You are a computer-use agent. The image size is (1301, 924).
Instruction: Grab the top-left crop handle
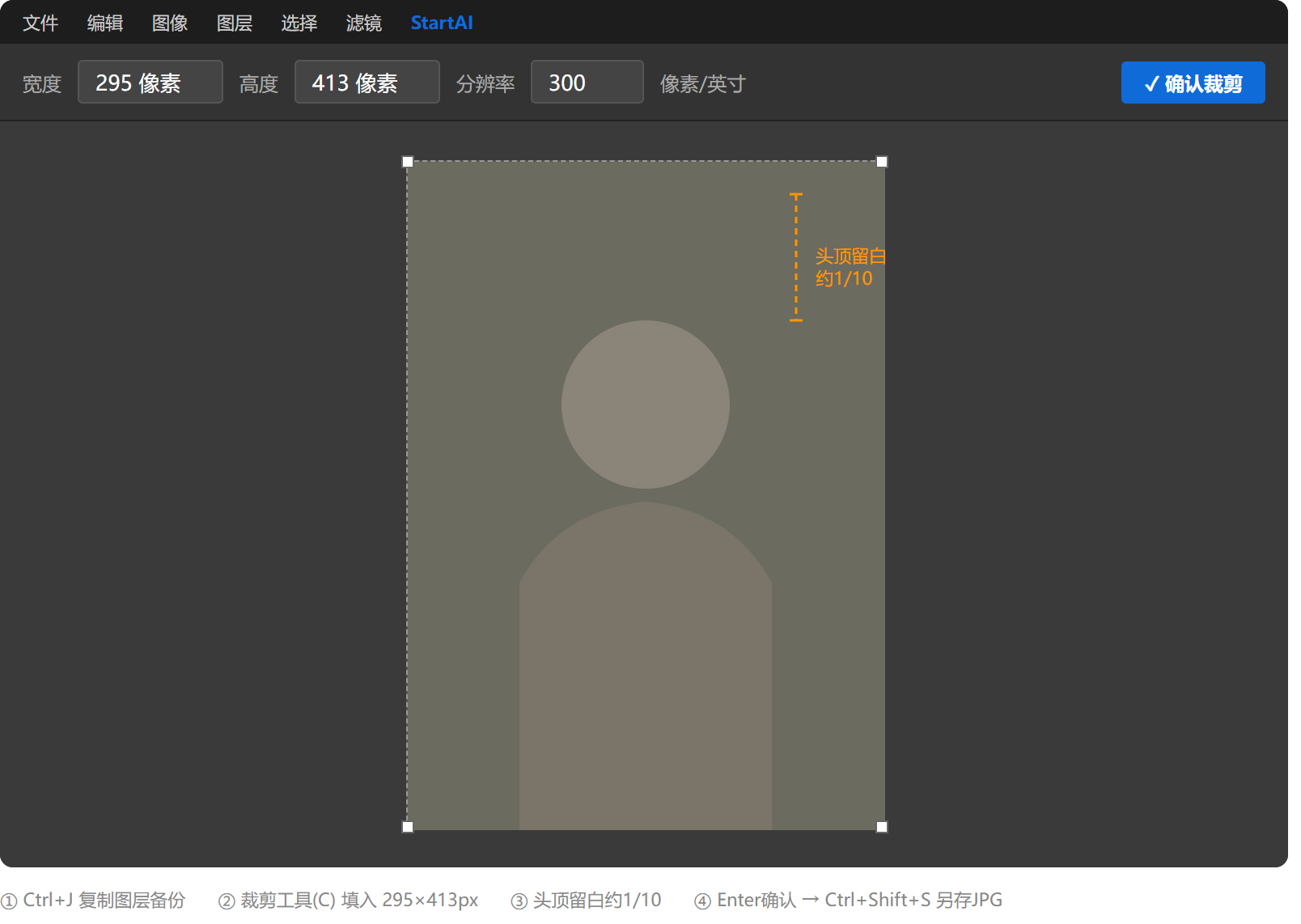[x=408, y=162]
